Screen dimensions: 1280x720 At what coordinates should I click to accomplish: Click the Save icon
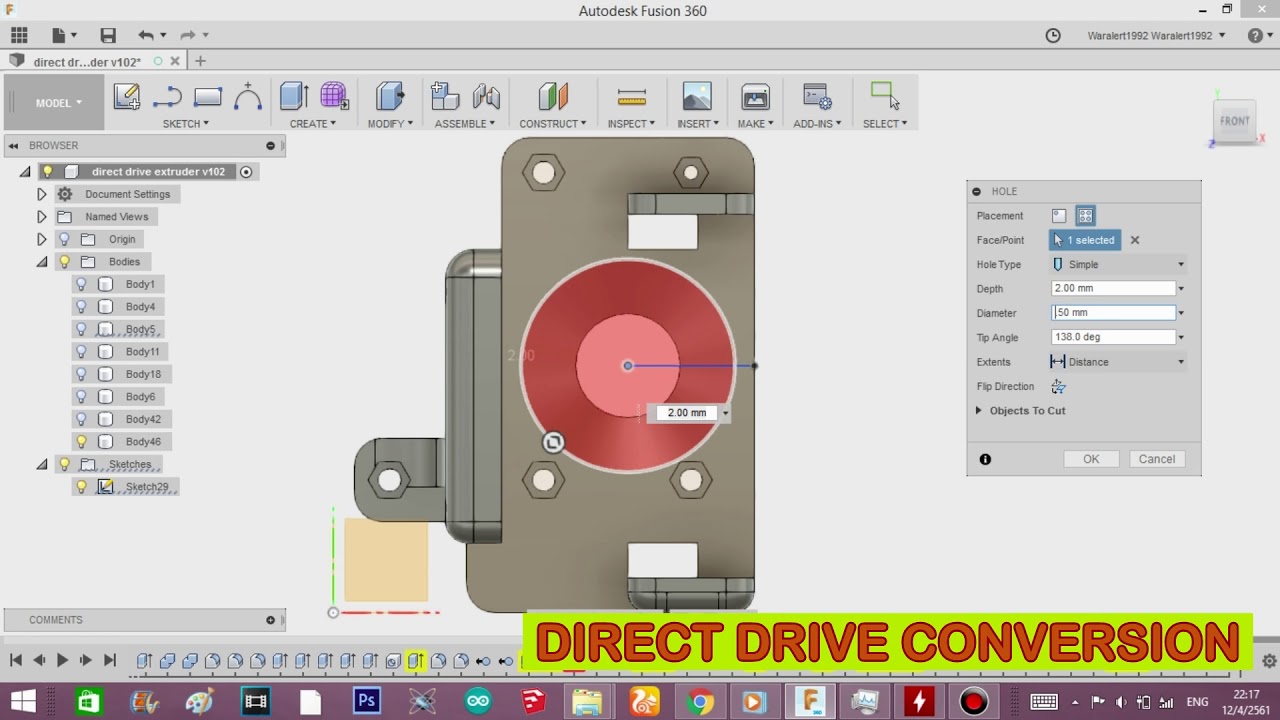click(108, 35)
